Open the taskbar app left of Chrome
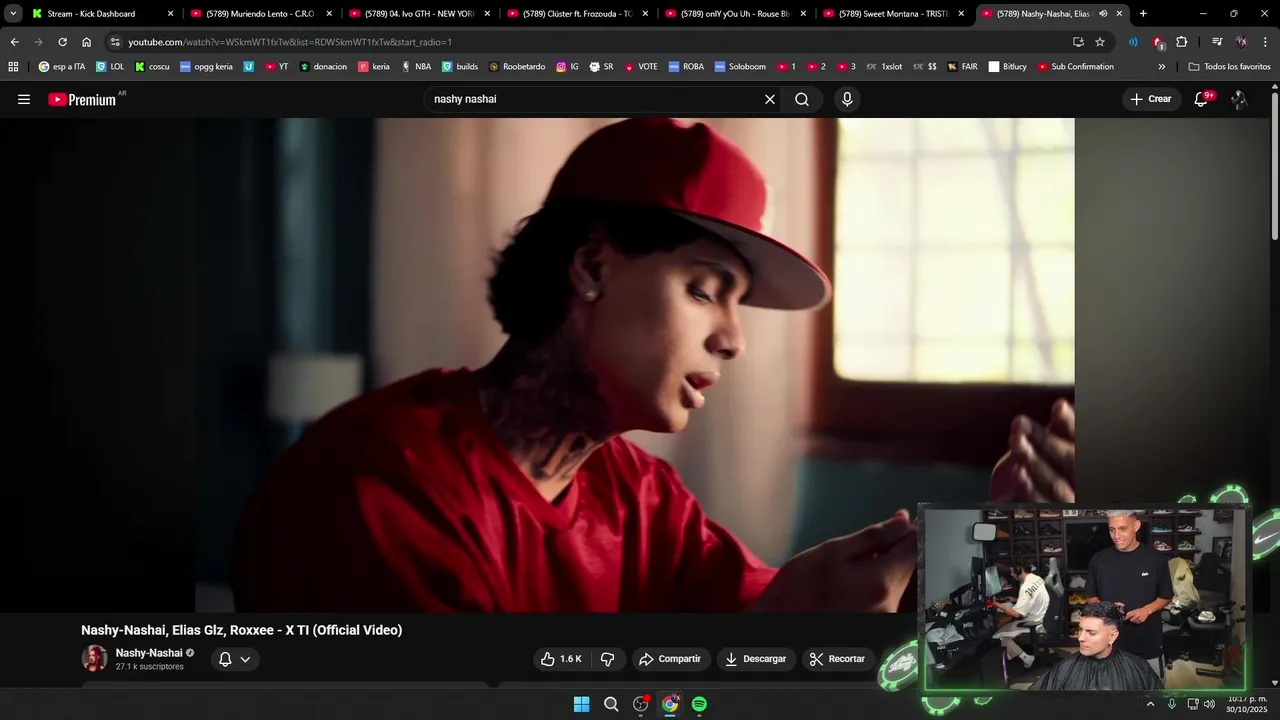 [641, 704]
